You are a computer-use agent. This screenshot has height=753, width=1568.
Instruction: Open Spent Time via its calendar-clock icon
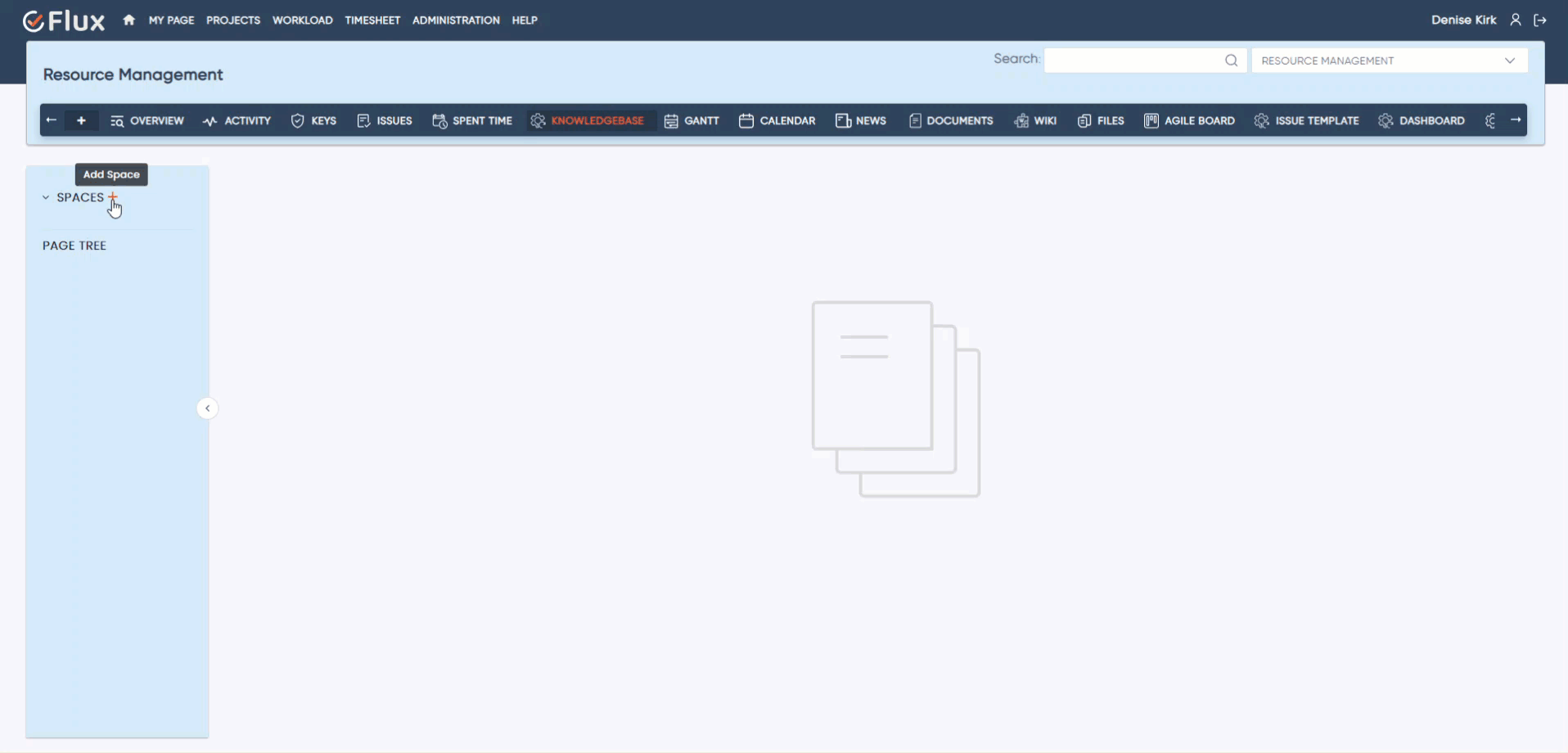click(439, 120)
